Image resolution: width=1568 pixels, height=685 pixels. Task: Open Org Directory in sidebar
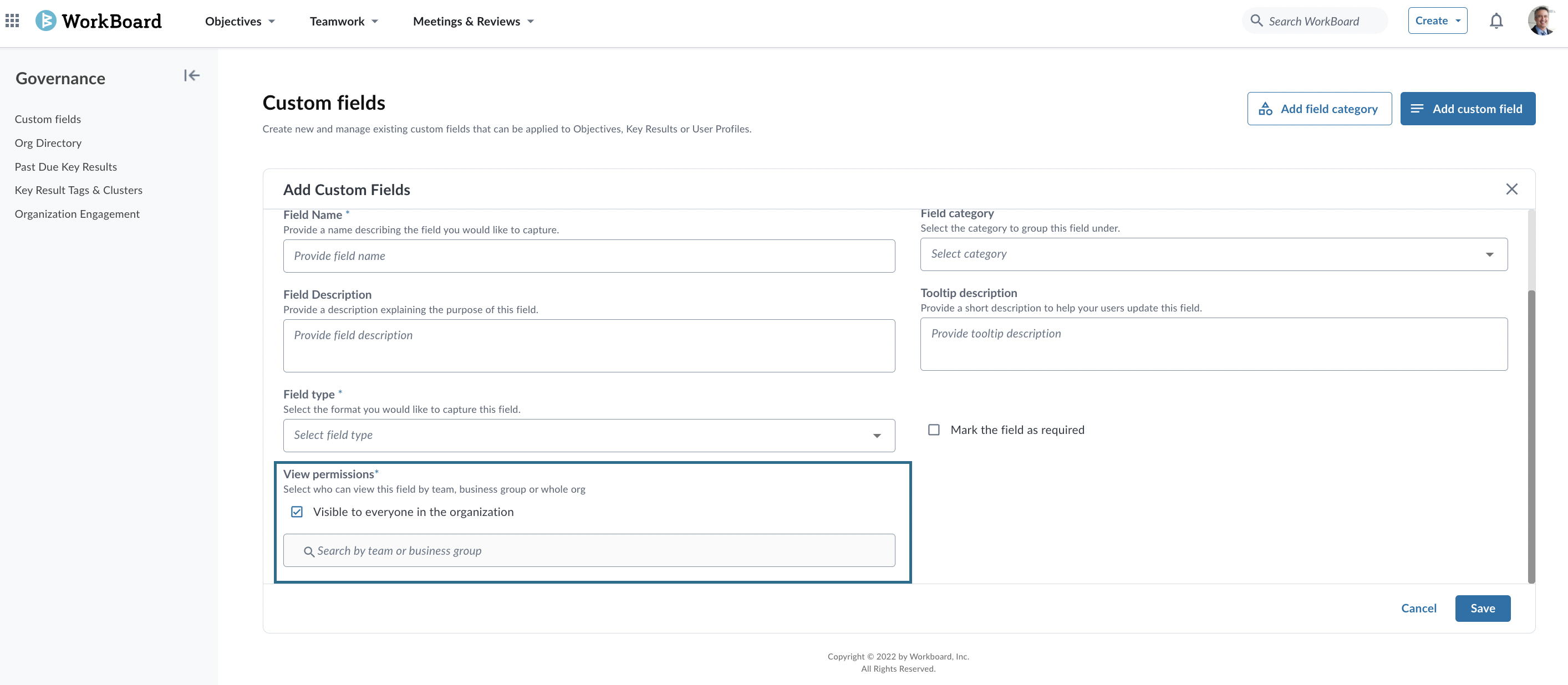point(48,143)
